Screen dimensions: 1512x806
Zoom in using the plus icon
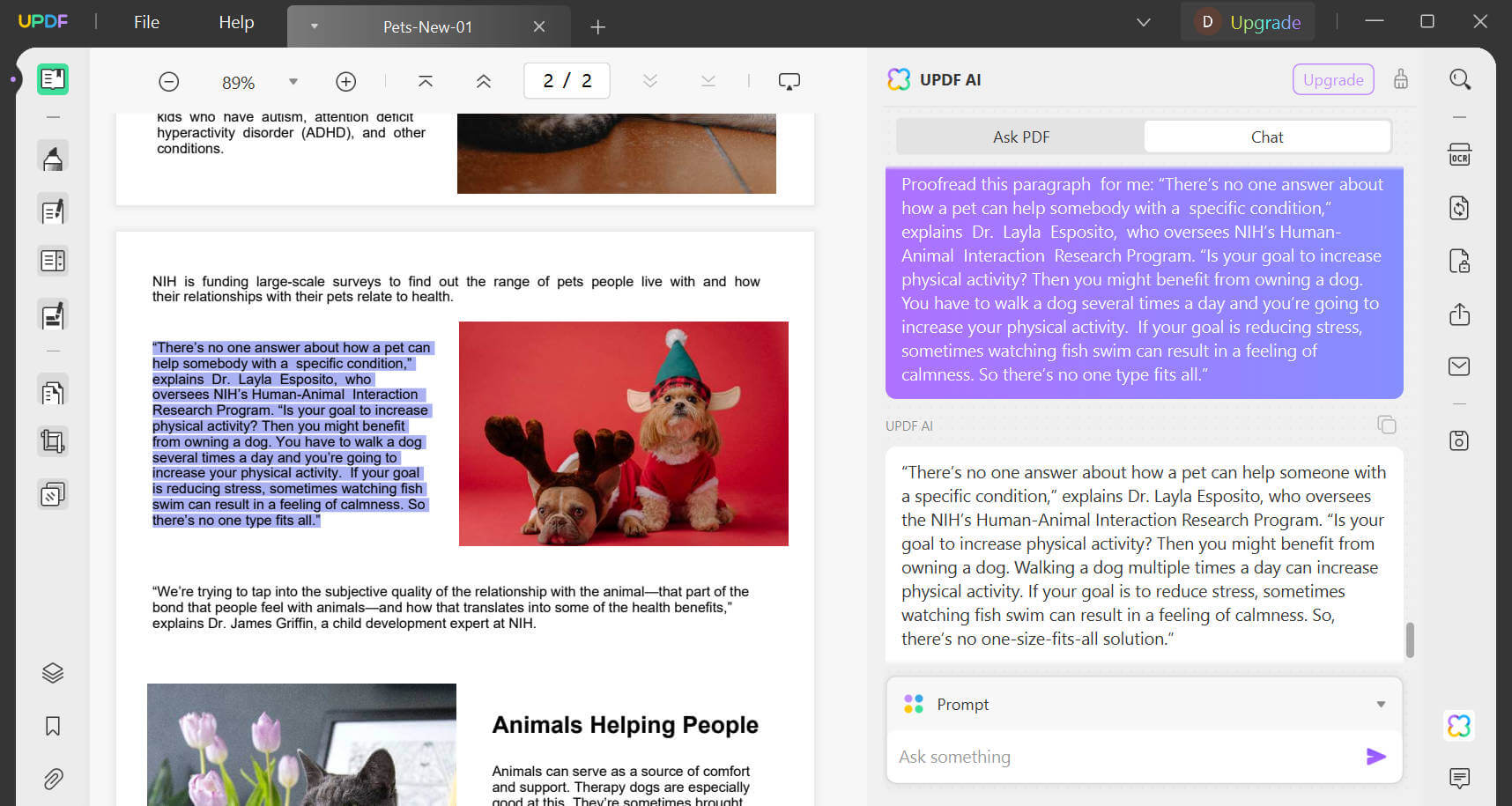(x=345, y=80)
